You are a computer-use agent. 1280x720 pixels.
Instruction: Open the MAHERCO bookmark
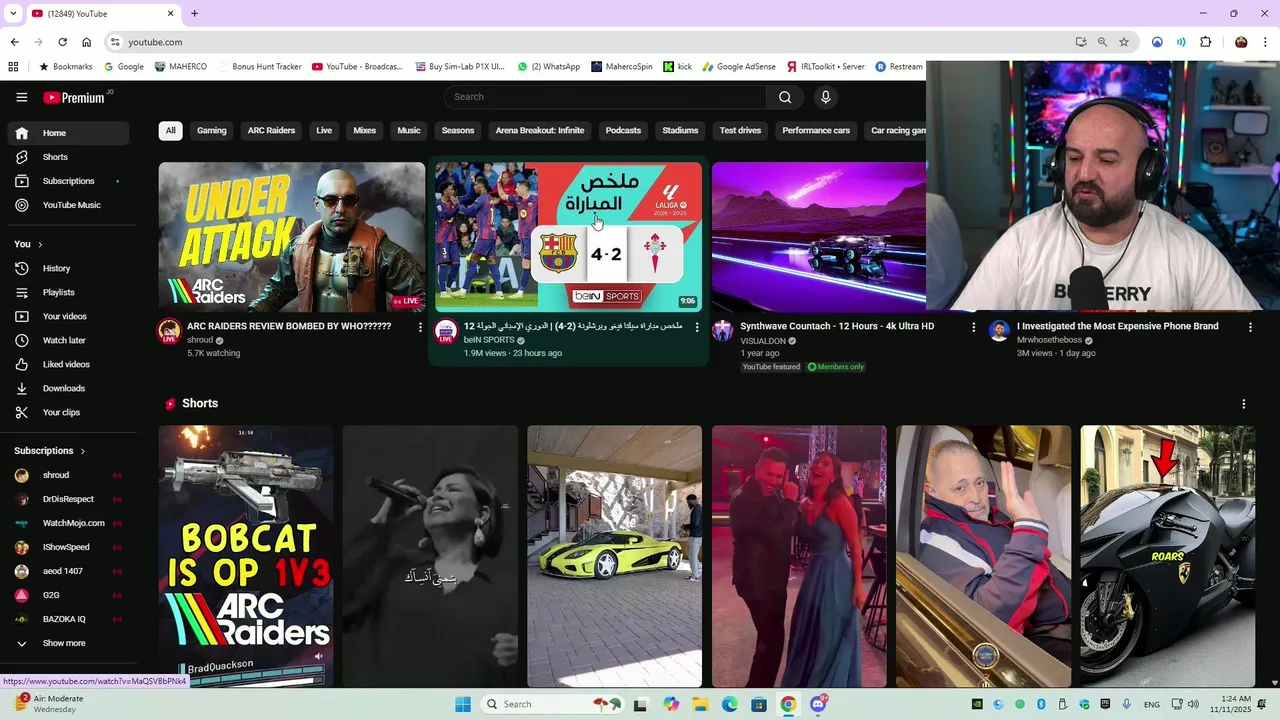coord(181,67)
